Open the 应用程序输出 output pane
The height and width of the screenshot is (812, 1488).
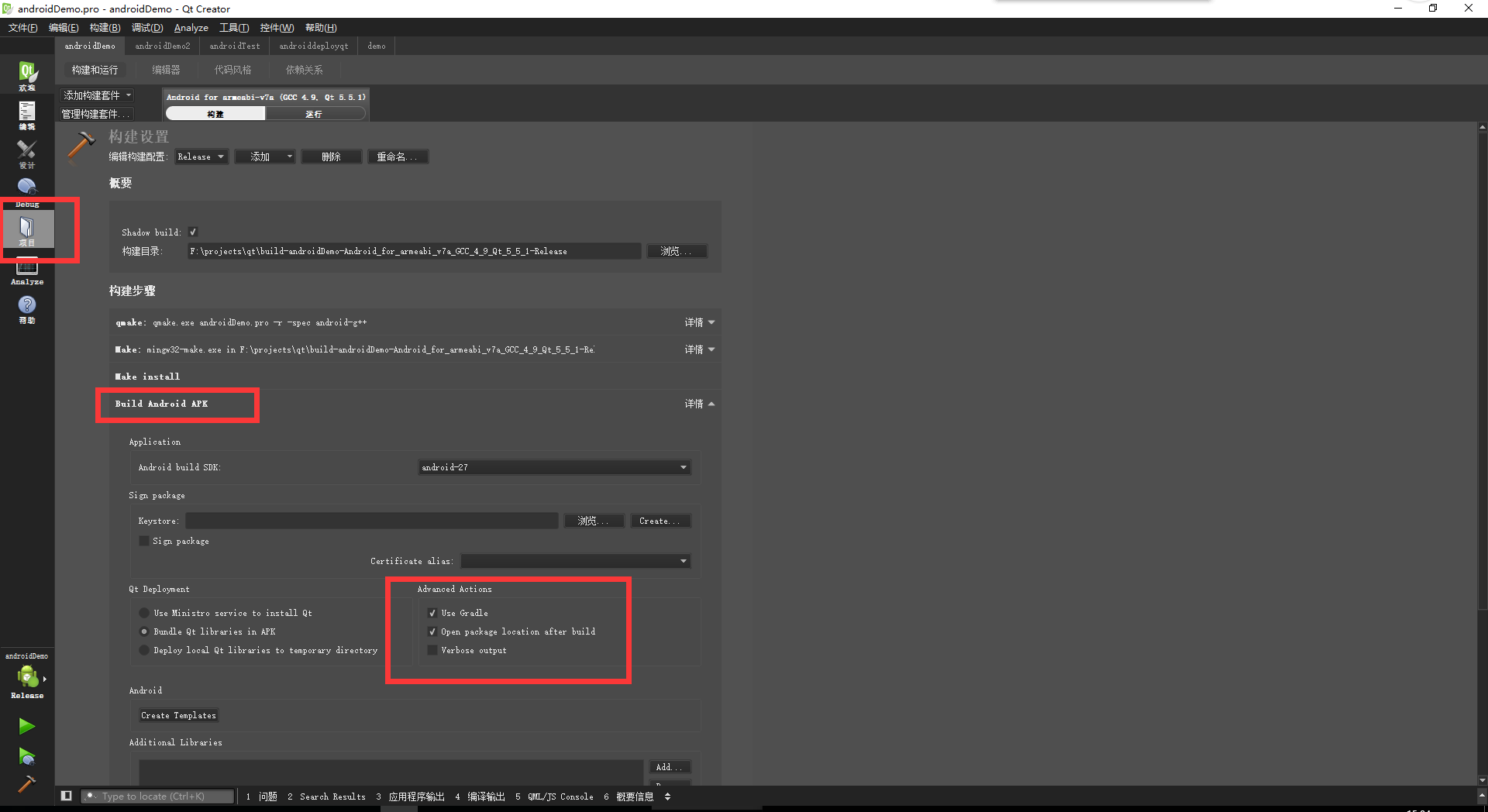point(411,797)
